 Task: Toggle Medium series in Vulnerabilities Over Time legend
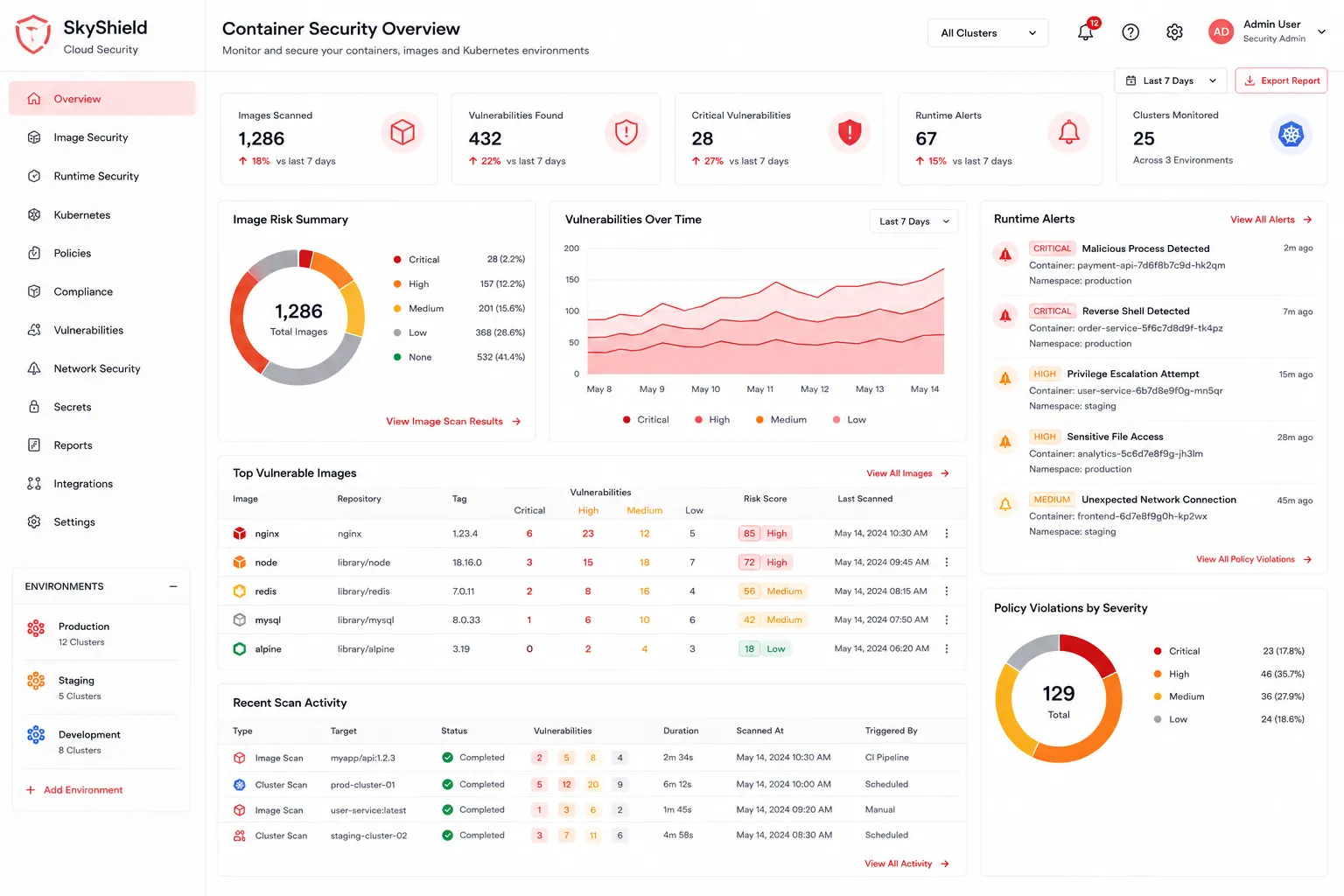click(781, 420)
